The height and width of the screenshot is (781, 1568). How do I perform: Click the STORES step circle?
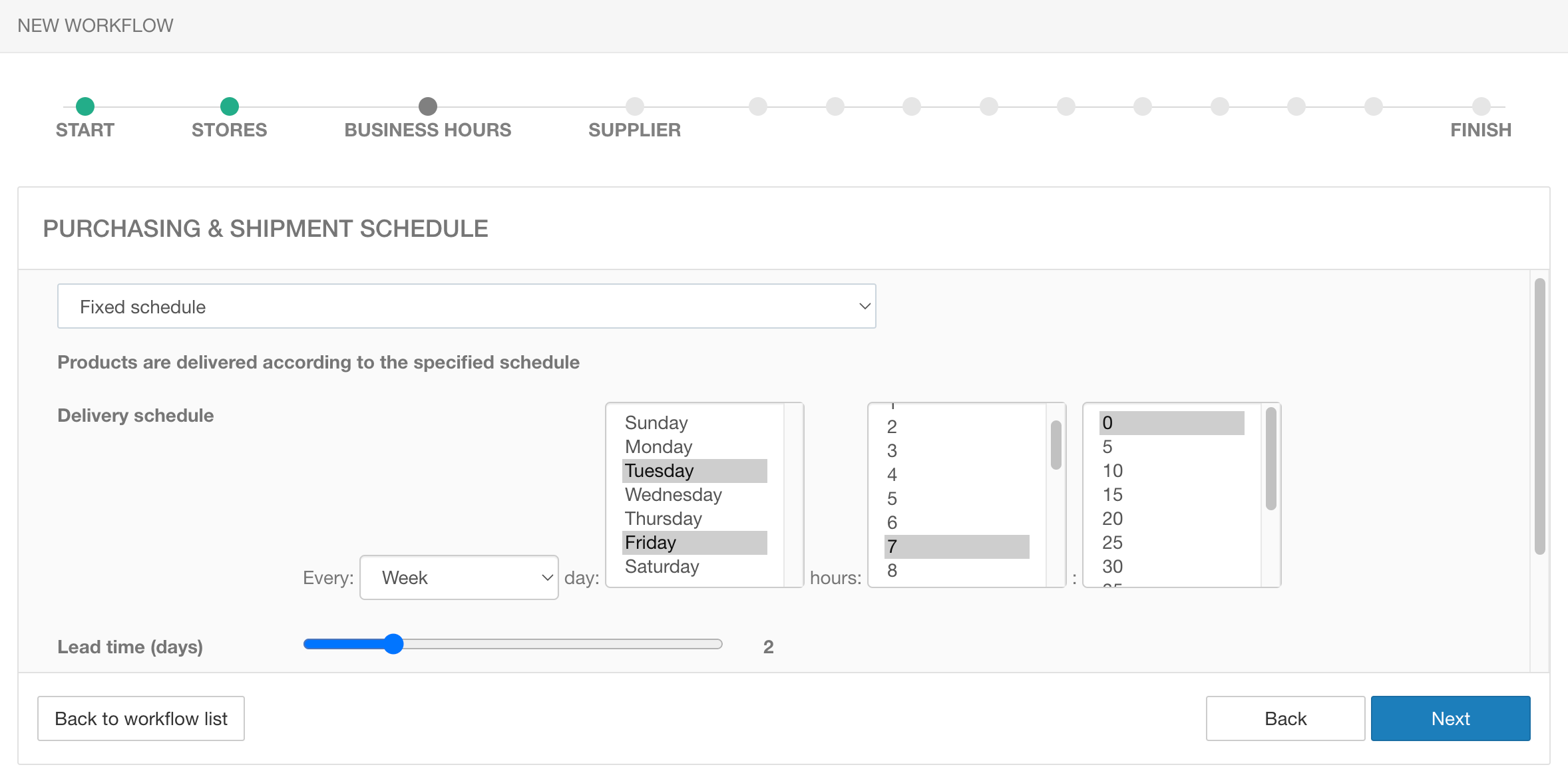click(230, 106)
